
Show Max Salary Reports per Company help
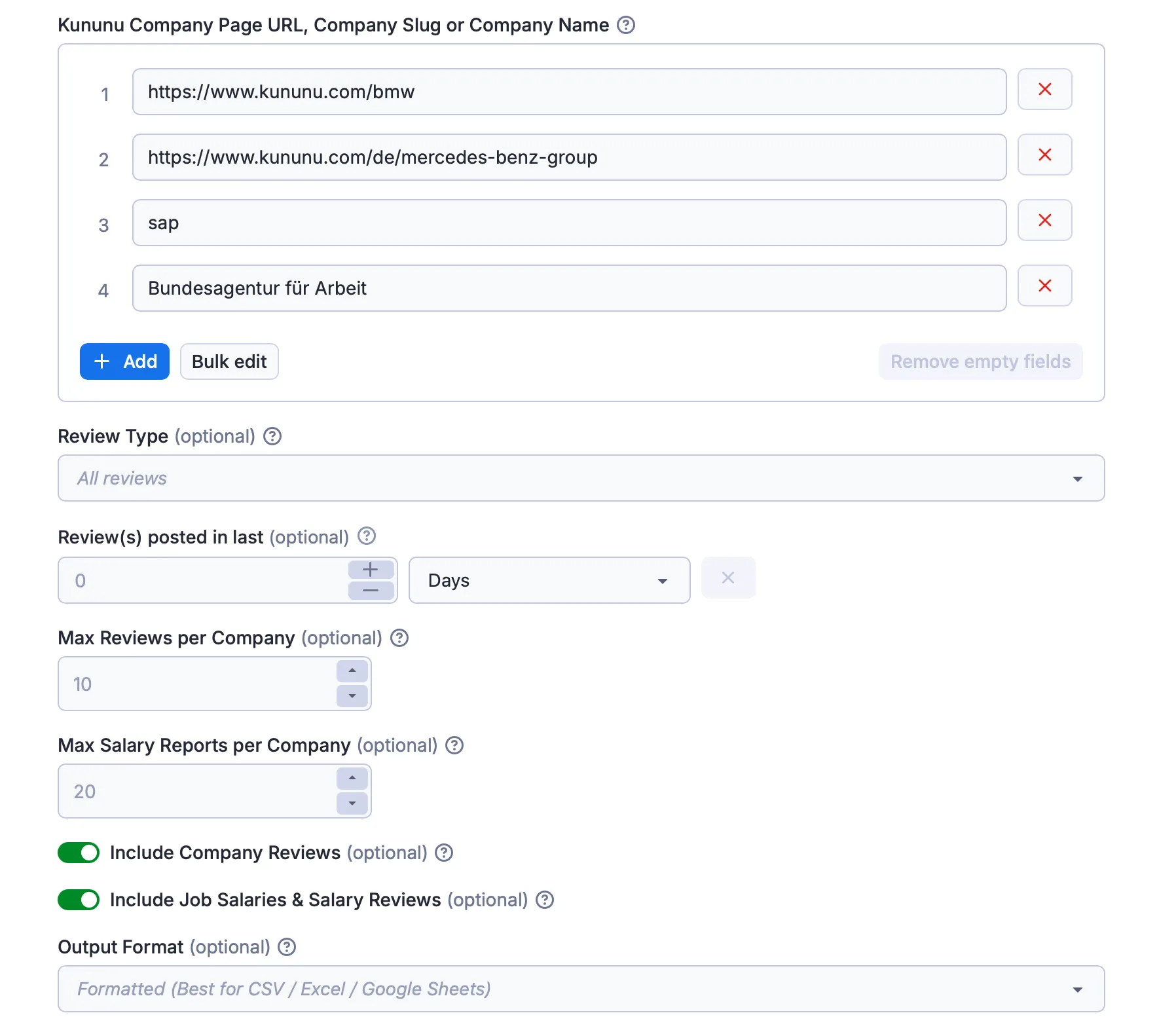coord(454,745)
